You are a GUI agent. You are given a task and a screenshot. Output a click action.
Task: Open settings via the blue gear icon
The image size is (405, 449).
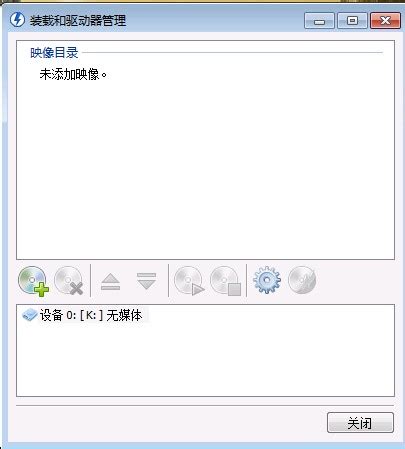267,280
